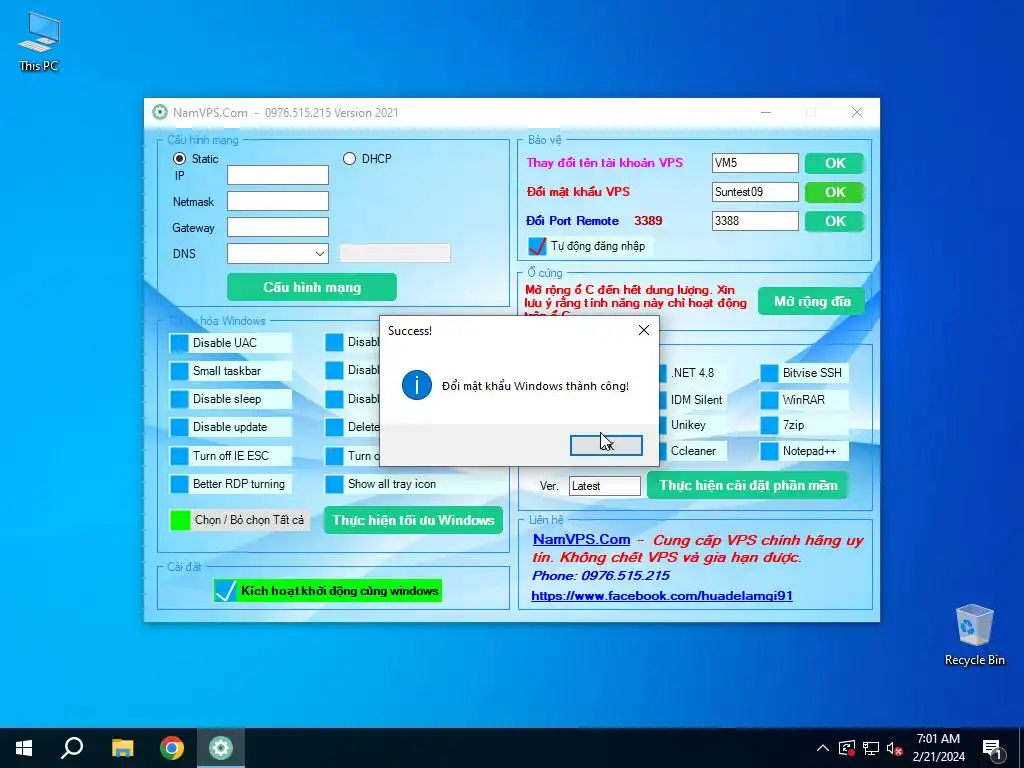Toggle the Notepad++ checkbox

pyautogui.click(x=769, y=451)
